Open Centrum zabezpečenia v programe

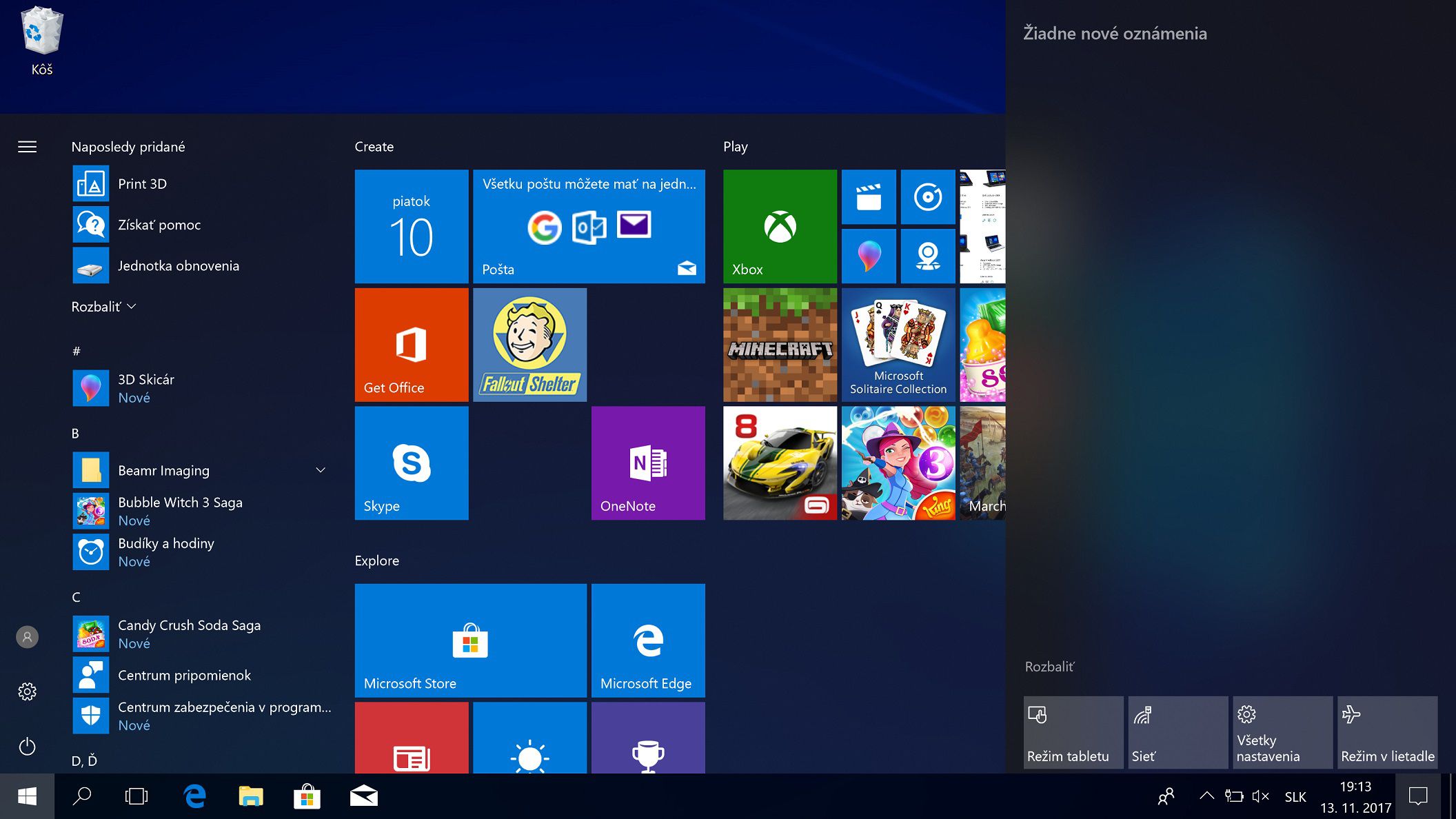coord(202,716)
